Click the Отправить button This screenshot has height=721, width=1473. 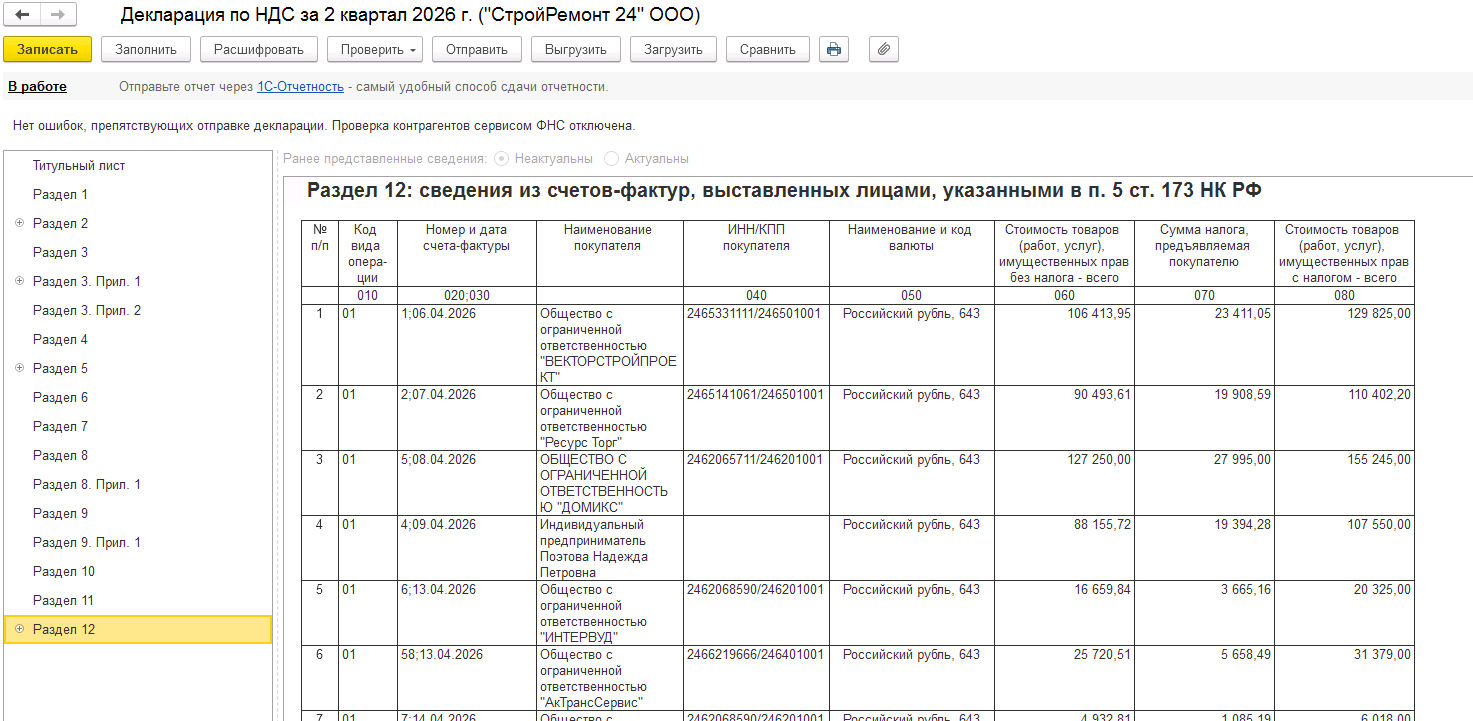pyautogui.click(x=477, y=49)
